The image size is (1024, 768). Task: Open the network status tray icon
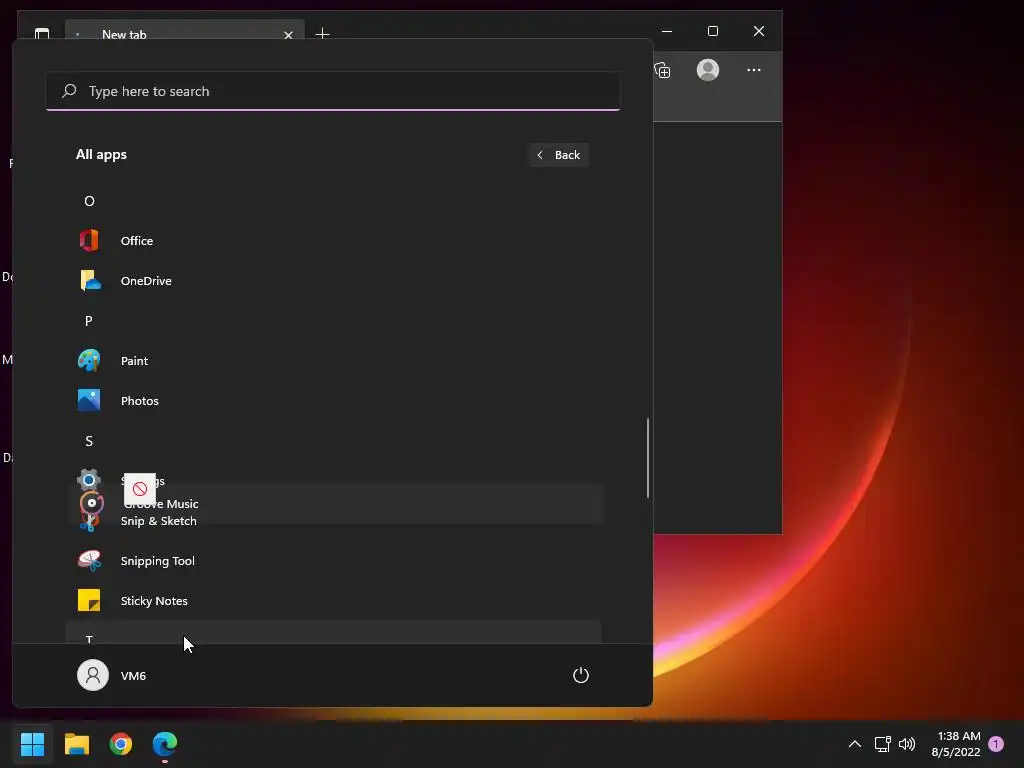click(x=882, y=744)
